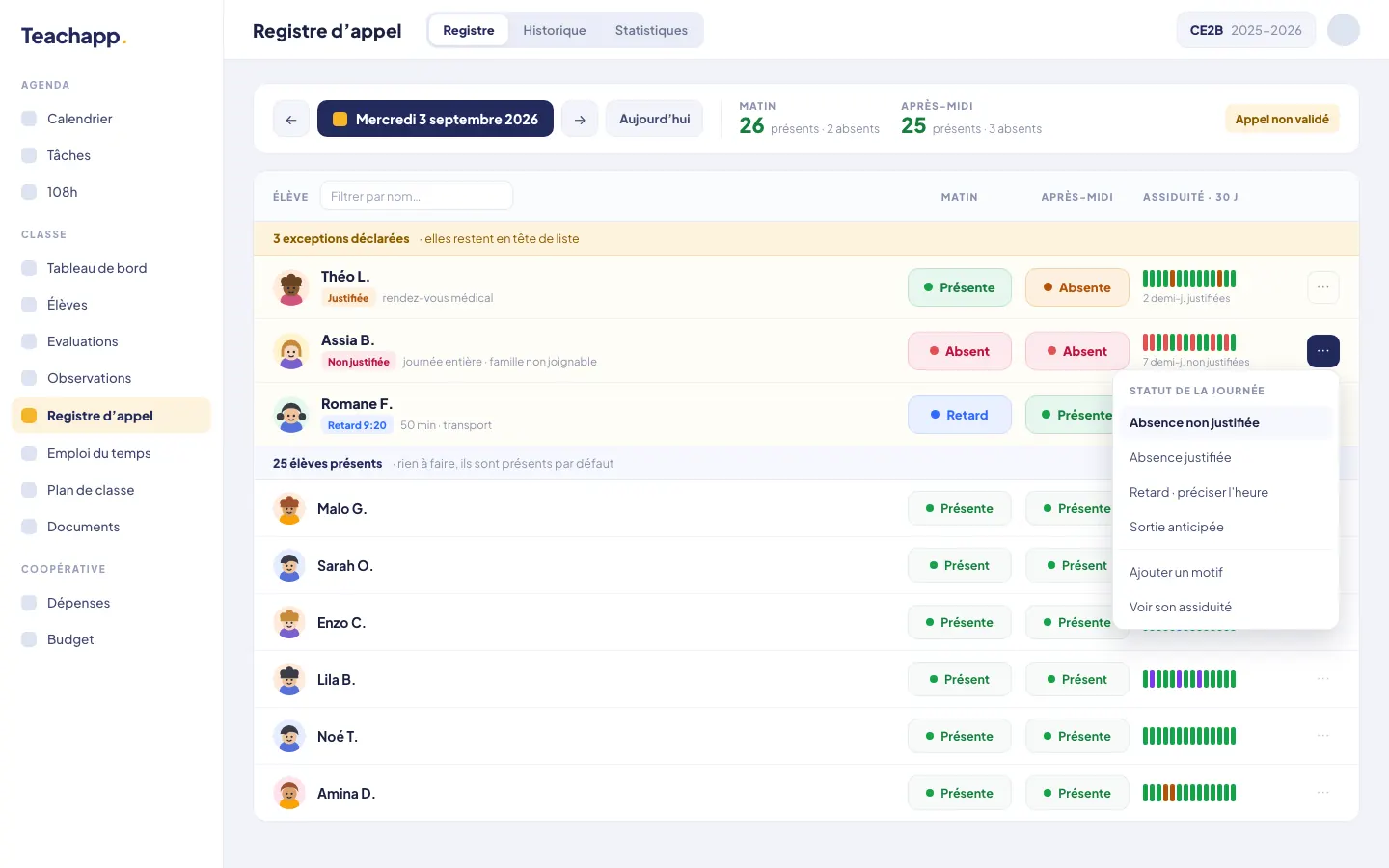Open more options for Lila B.
1389x868 pixels.
click(1323, 679)
